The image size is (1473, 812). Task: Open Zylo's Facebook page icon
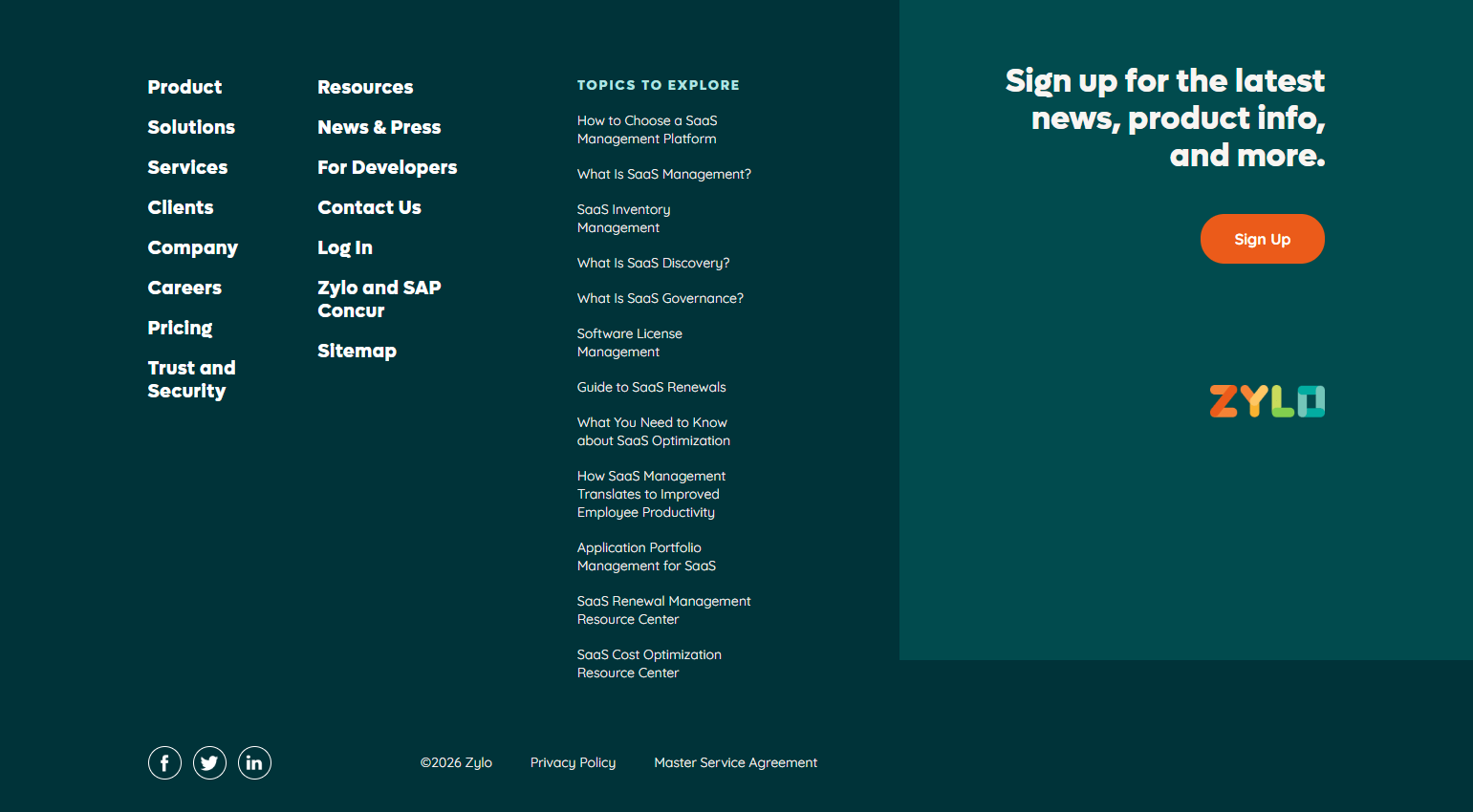pyautogui.click(x=164, y=762)
